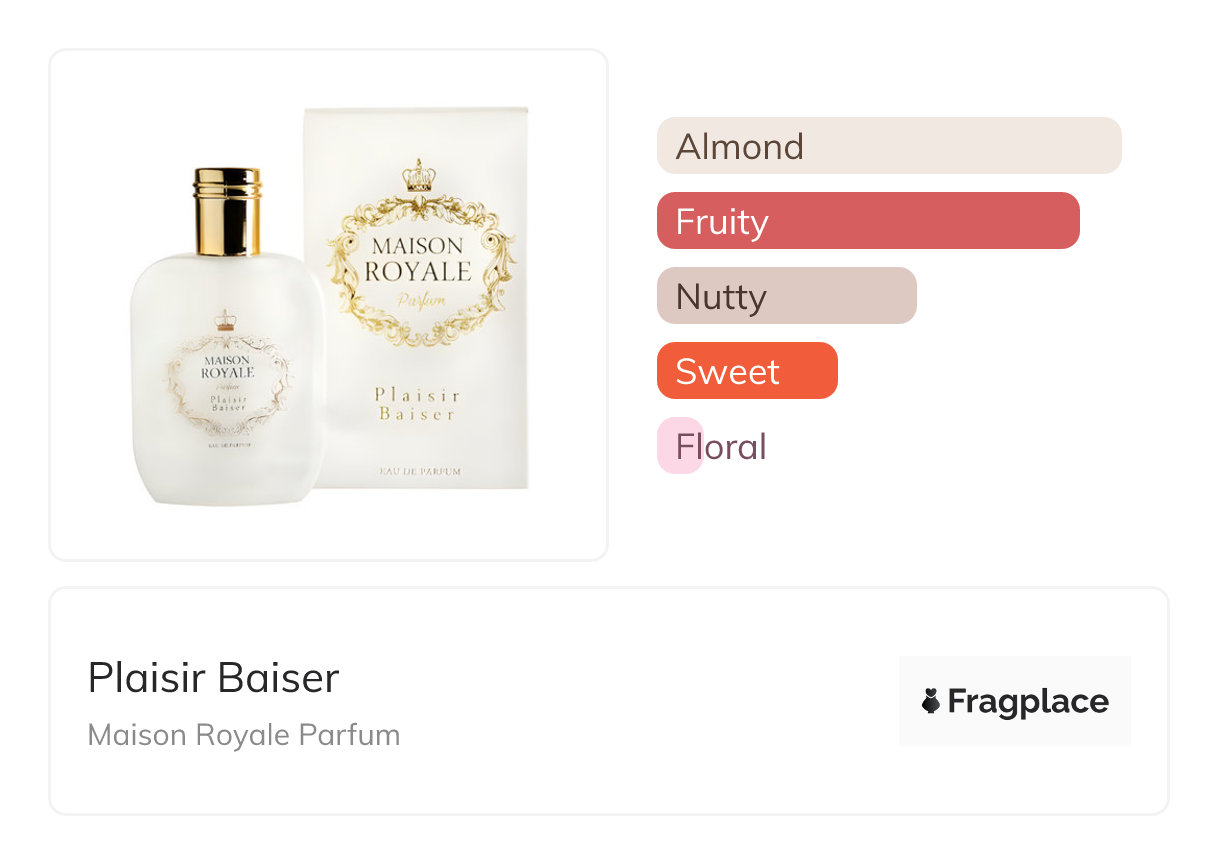Click the gold cap of the bottle
The height and width of the screenshot is (864, 1218).
point(227,210)
